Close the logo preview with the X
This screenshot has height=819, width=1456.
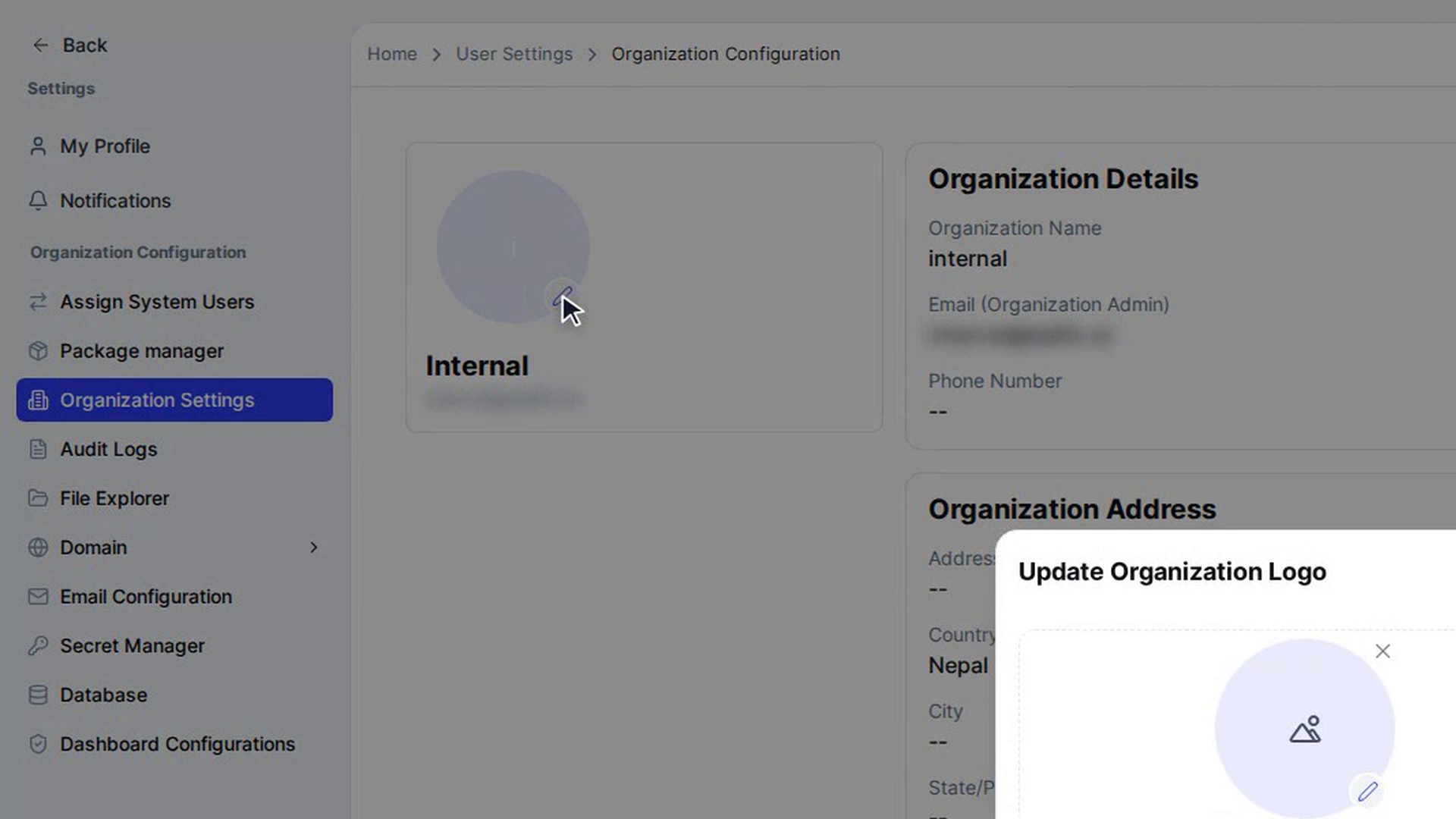[1382, 651]
